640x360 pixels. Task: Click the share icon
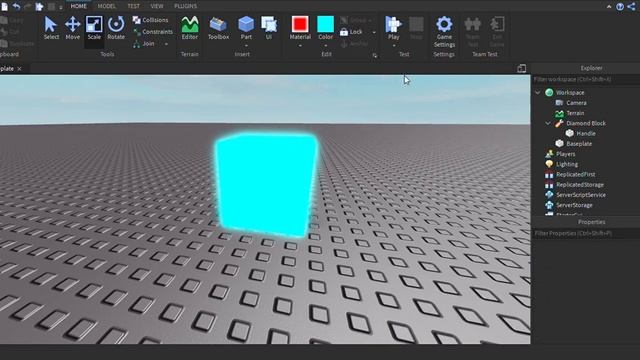point(631,7)
